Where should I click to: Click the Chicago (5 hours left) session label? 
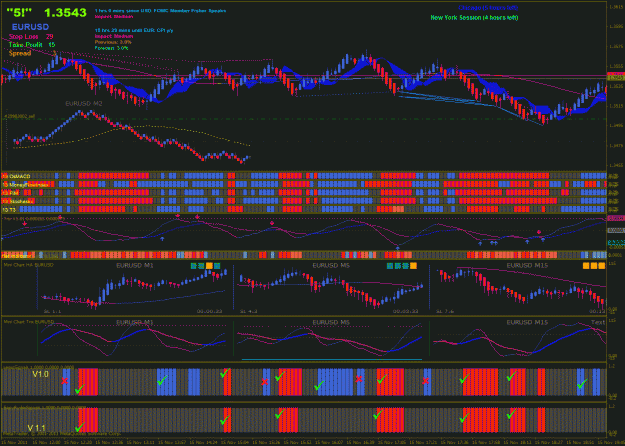pos(488,8)
